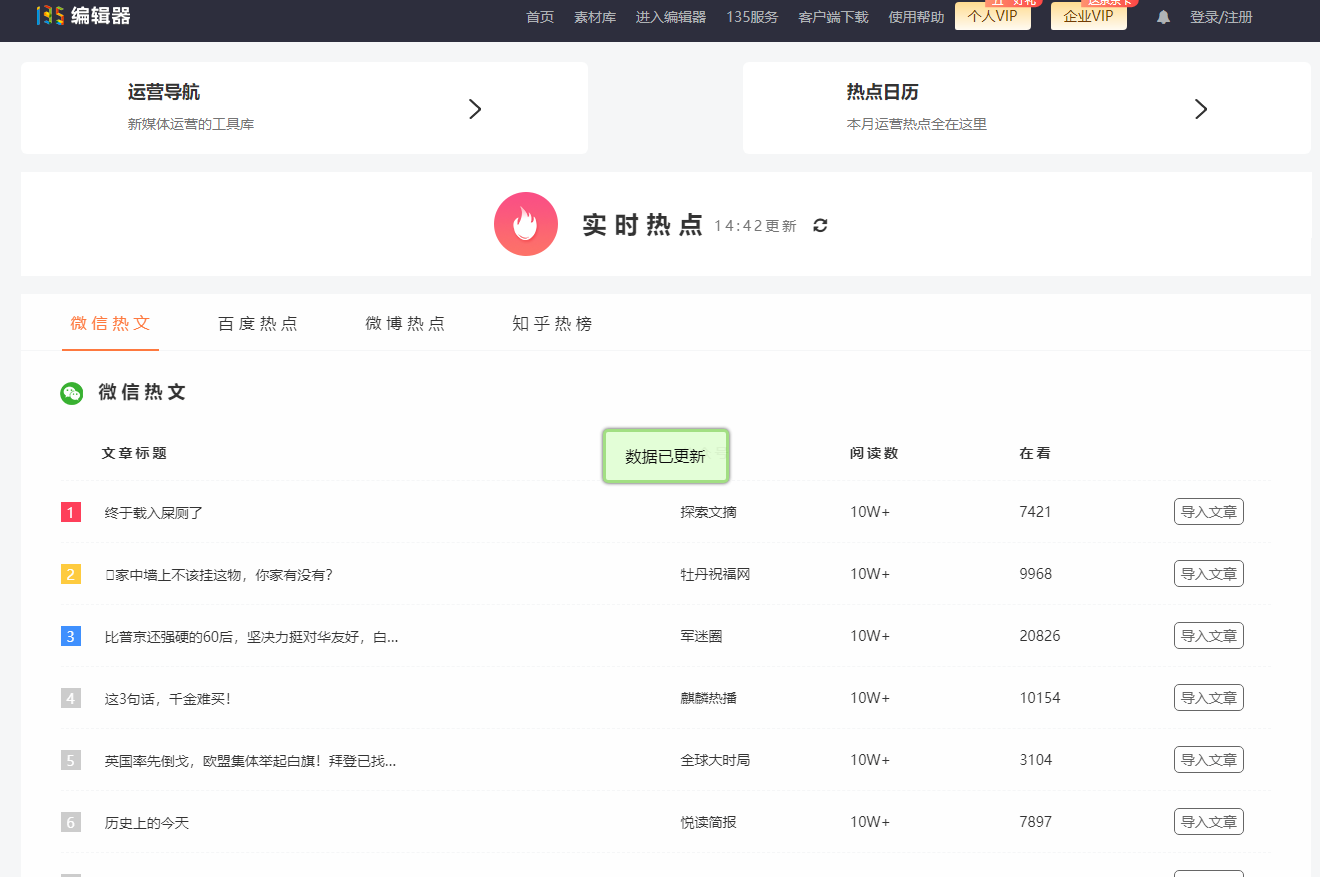1320x877 pixels.
Task: Click the 14:42更新 timestamp
Action: [756, 226]
